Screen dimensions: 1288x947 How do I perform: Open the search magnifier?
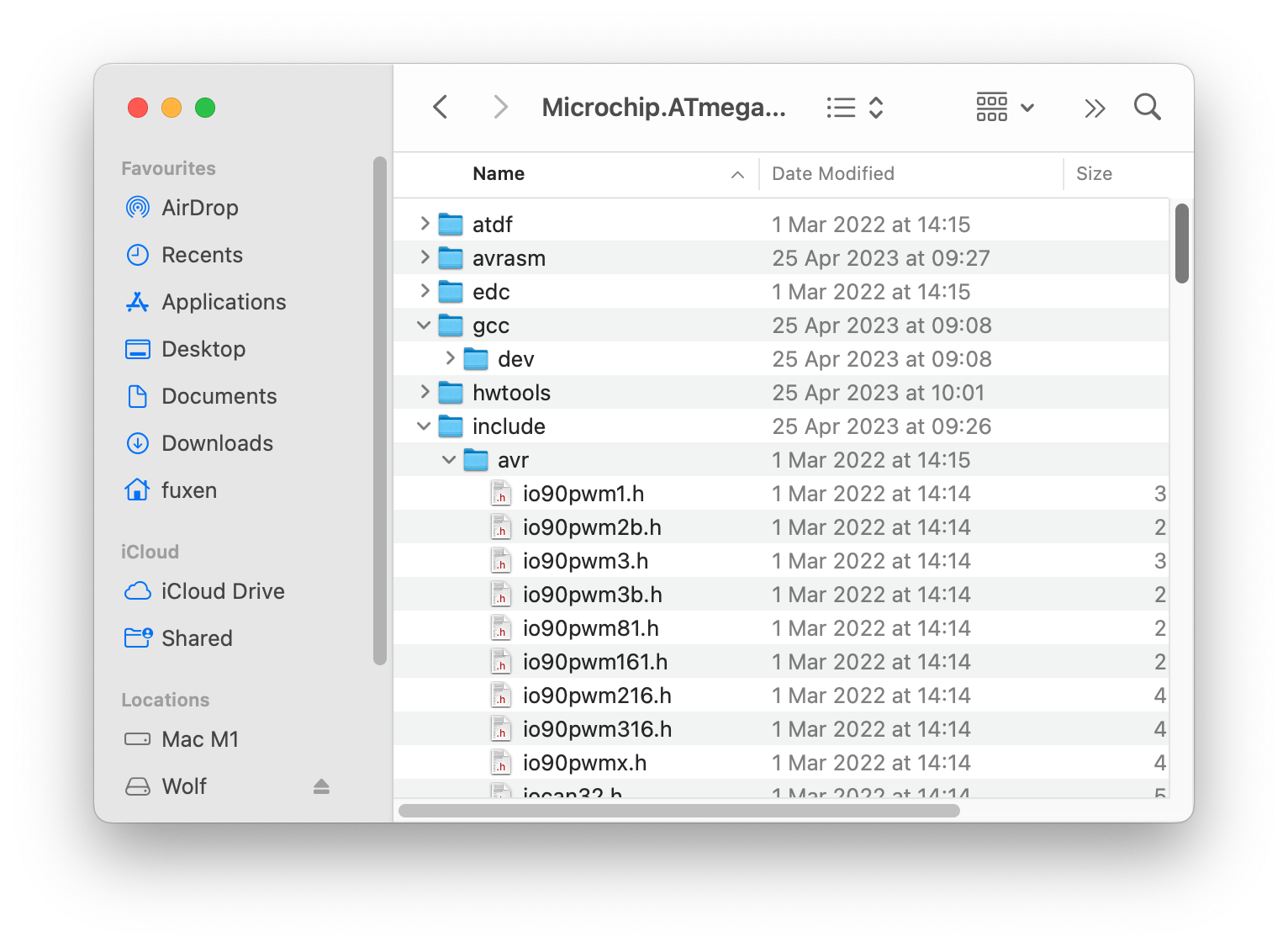pyautogui.click(x=1148, y=108)
